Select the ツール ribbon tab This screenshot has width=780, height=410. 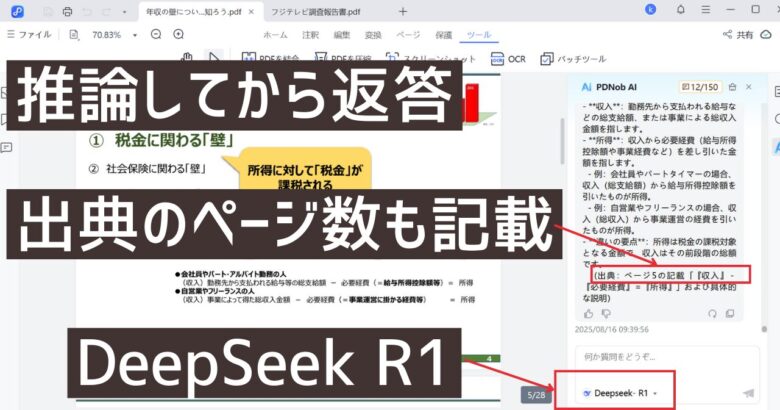tap(479, 35)
